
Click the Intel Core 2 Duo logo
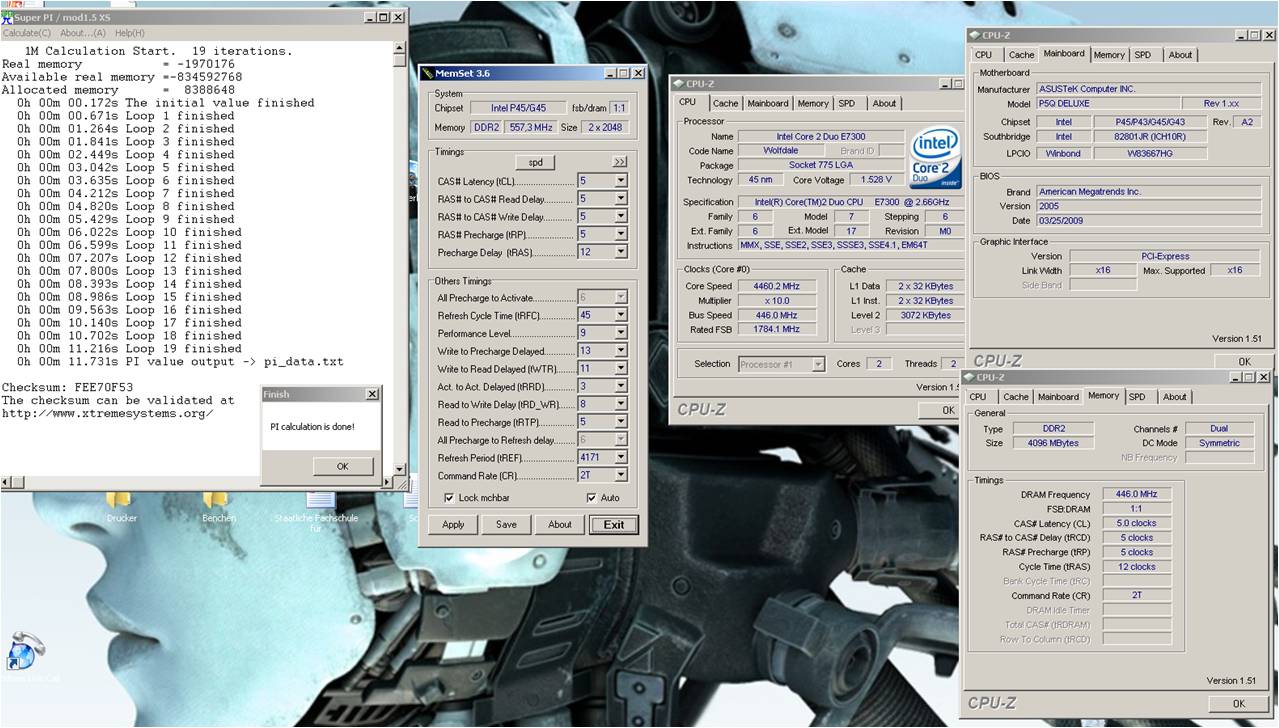point(936,158)
